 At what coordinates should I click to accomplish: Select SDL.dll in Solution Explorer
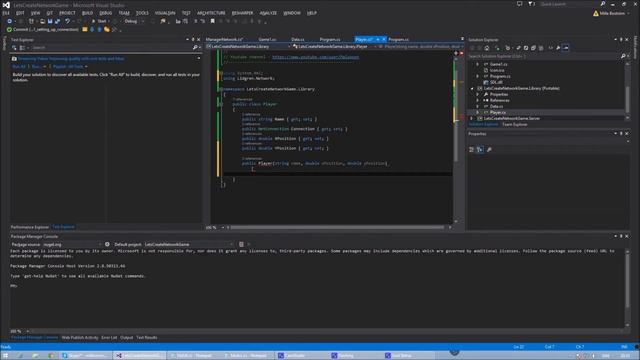(496, 82)
